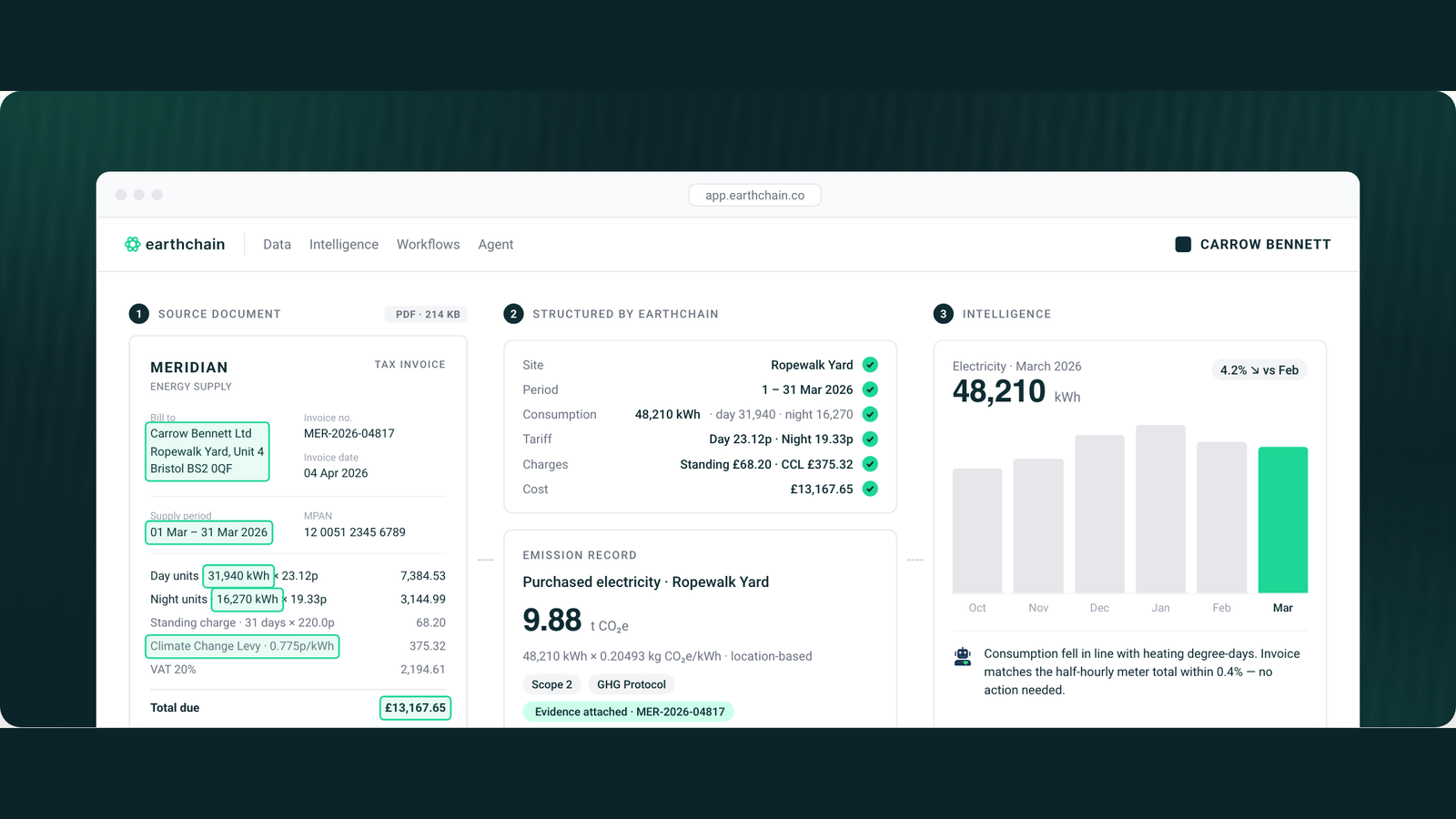
Task: Go to the Workflows section
Action: (x=428, y=244)
